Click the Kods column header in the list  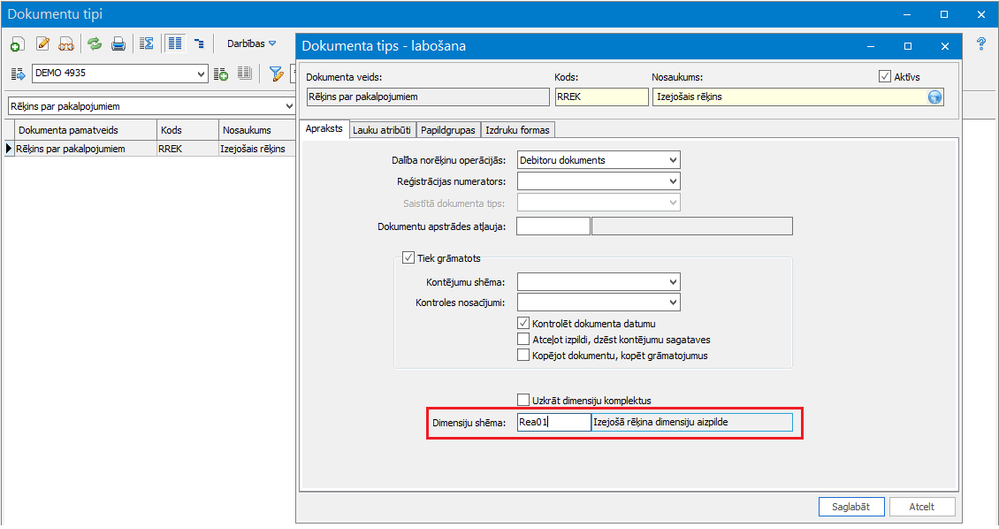187,130
